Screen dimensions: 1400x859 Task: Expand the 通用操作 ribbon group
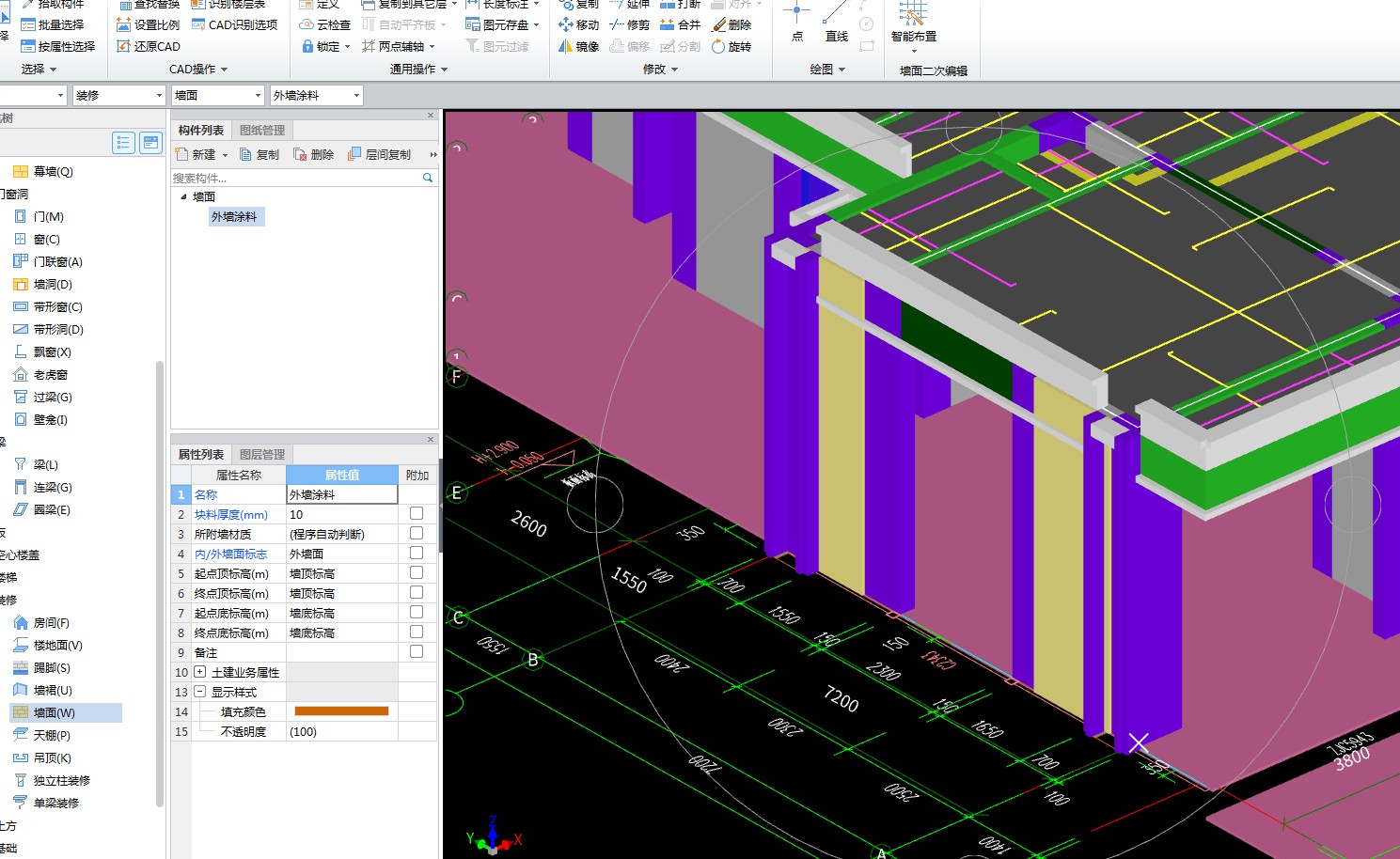419,70
